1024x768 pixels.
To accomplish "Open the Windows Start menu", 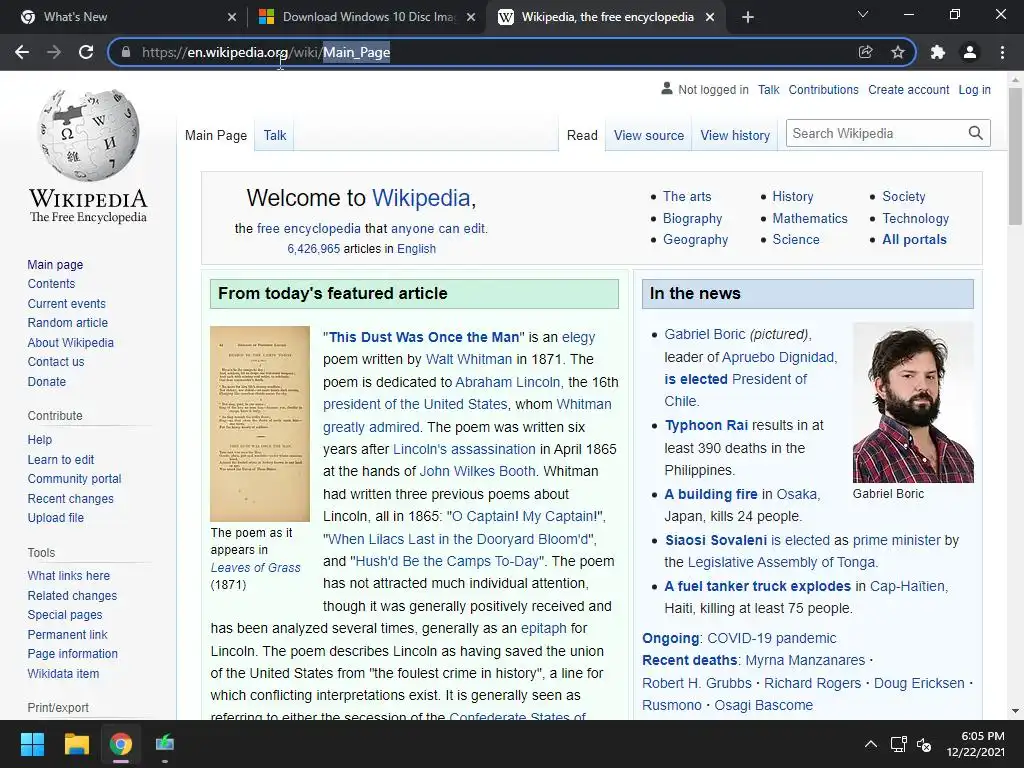I will point(32,744).
